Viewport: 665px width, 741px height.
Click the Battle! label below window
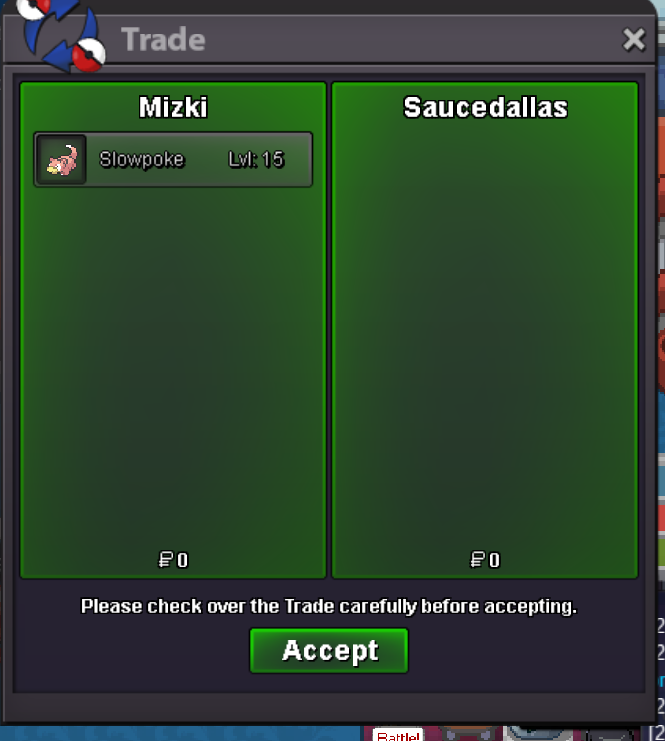tap(398, 735)
